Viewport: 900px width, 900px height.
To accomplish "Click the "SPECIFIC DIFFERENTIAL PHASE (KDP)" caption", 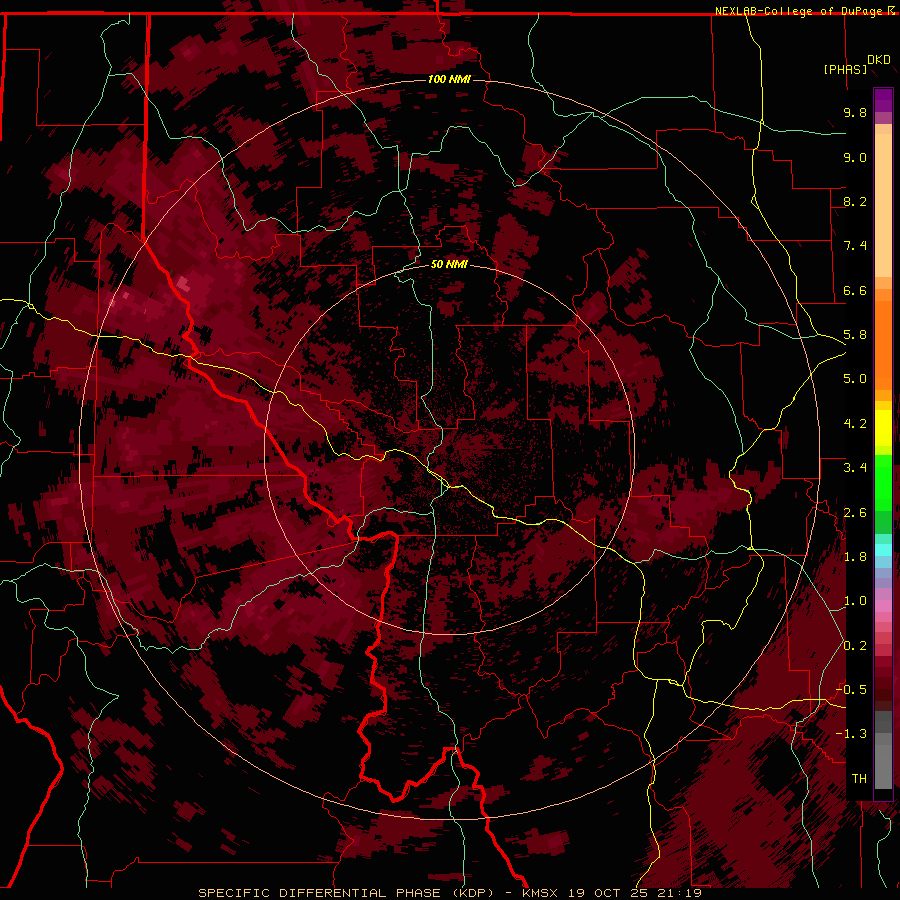I will [x=346, y=893].
